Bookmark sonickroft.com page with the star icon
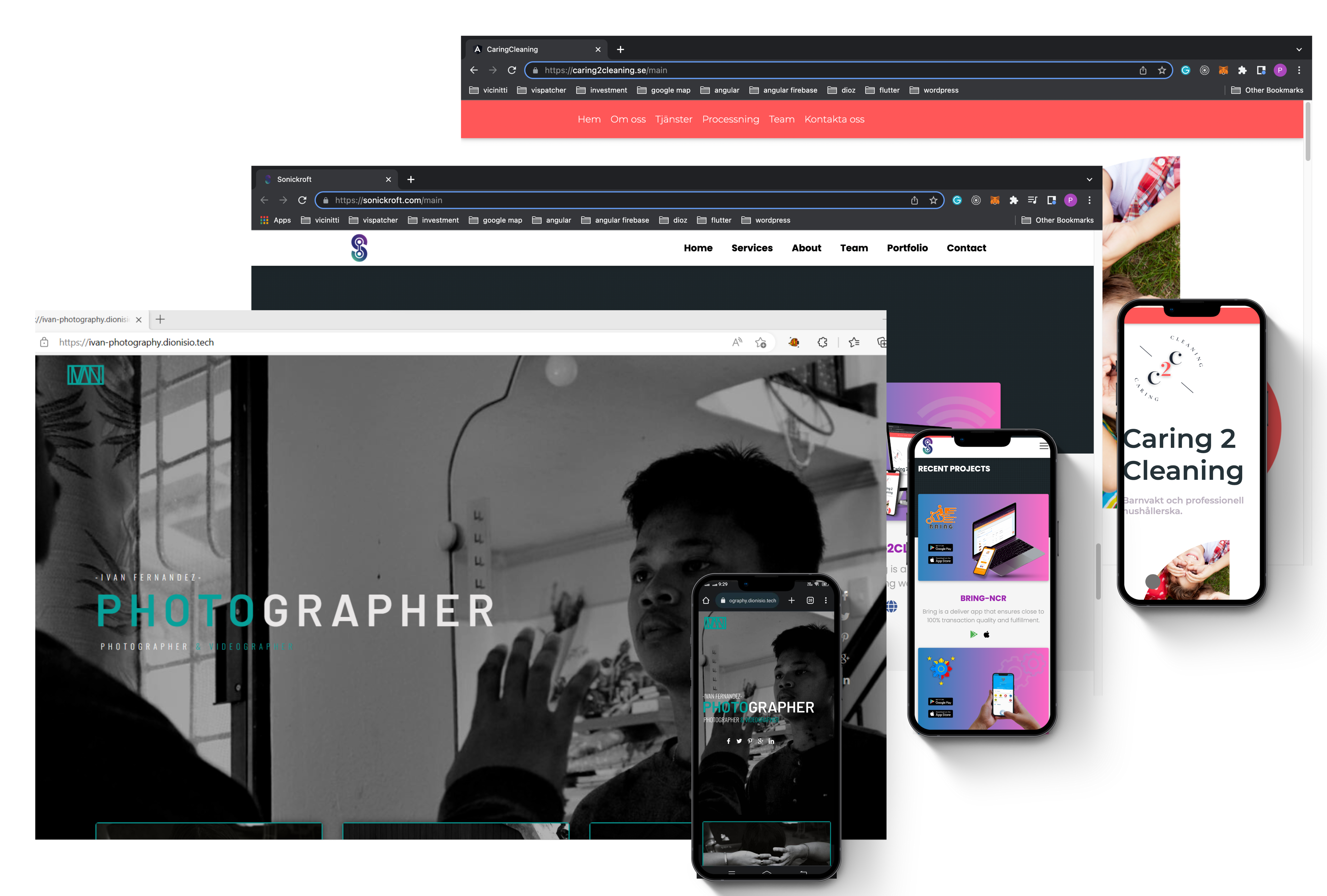 point(933,200)
